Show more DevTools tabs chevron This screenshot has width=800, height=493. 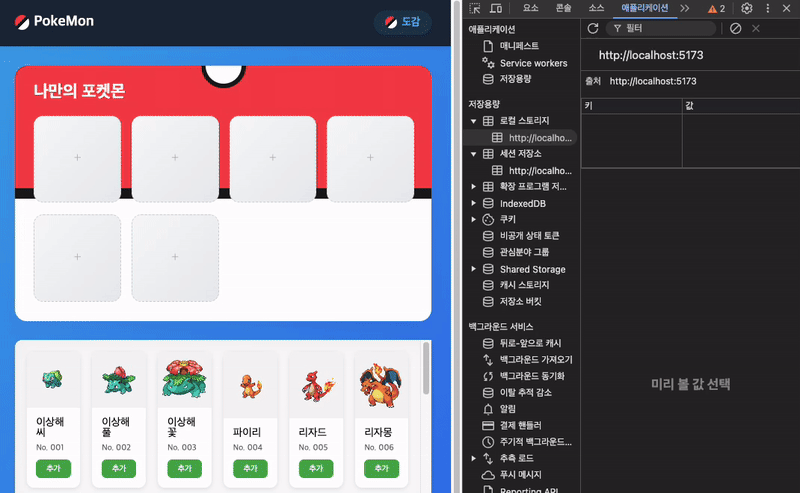(685, 8)
